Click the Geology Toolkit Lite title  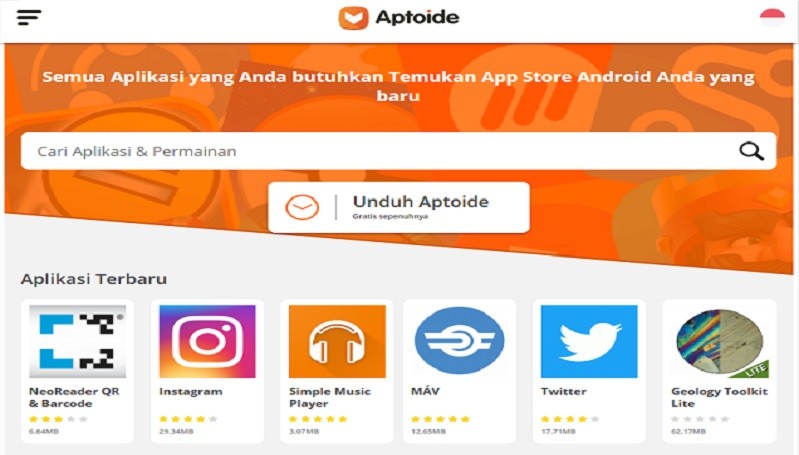719,397
